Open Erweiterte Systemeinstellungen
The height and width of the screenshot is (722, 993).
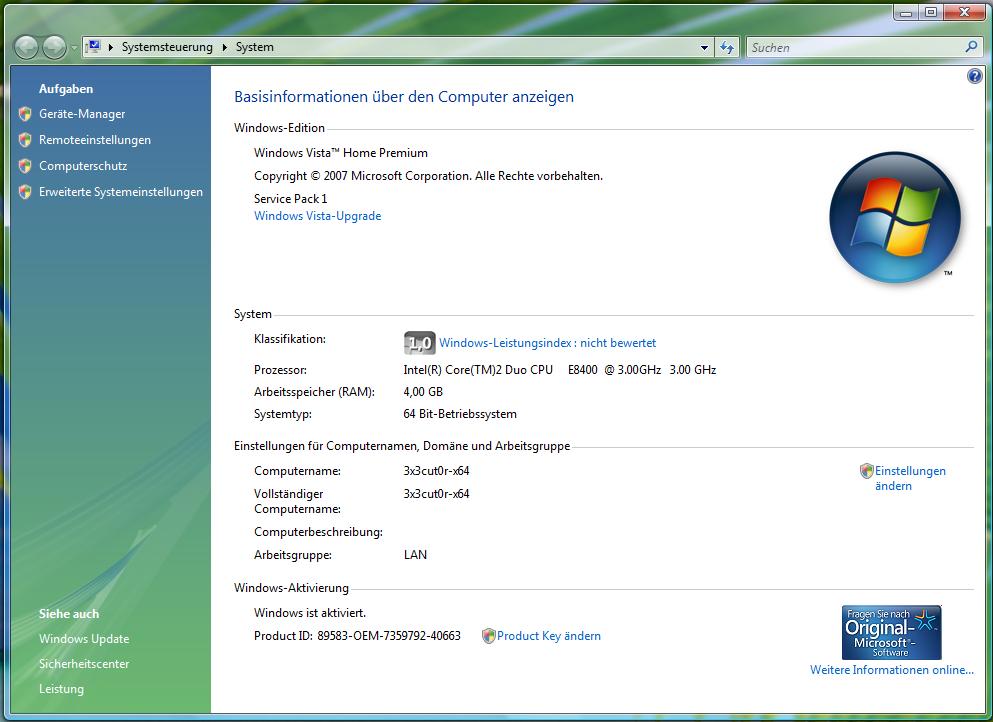(x=121, y=192)
